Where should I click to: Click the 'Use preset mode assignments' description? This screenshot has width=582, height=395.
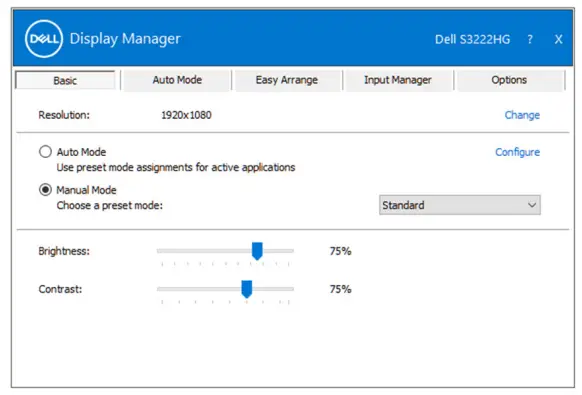[x=176, y=167]
